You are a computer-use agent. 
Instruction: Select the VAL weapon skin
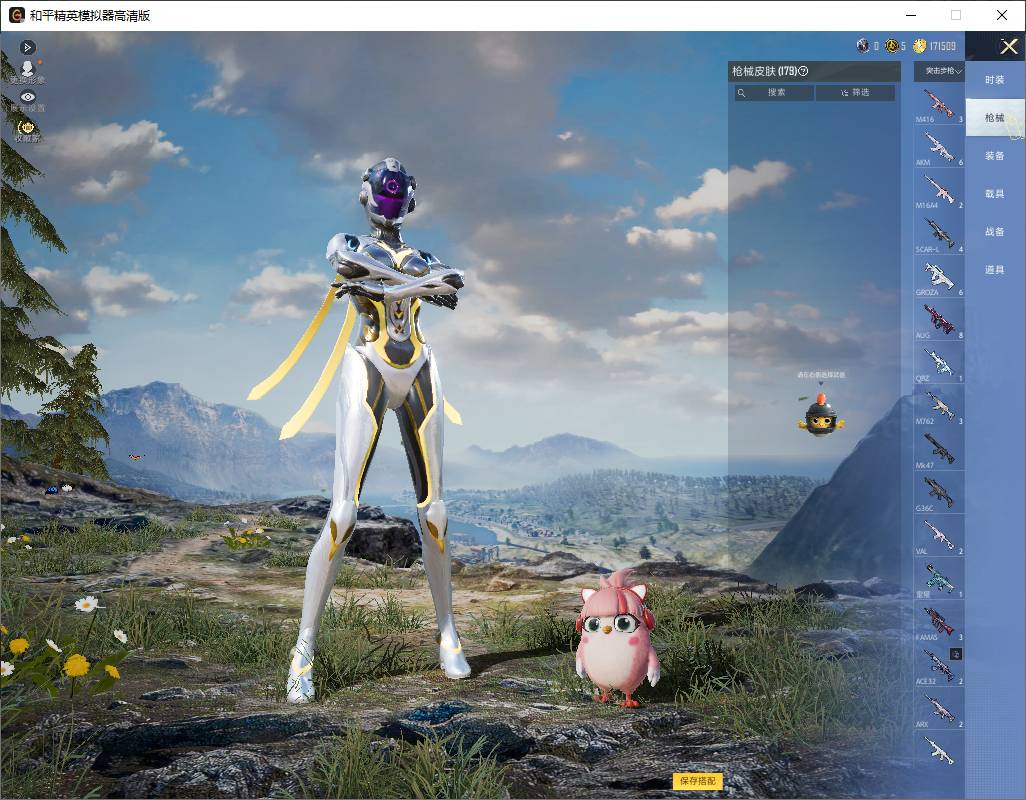[939, 536]
